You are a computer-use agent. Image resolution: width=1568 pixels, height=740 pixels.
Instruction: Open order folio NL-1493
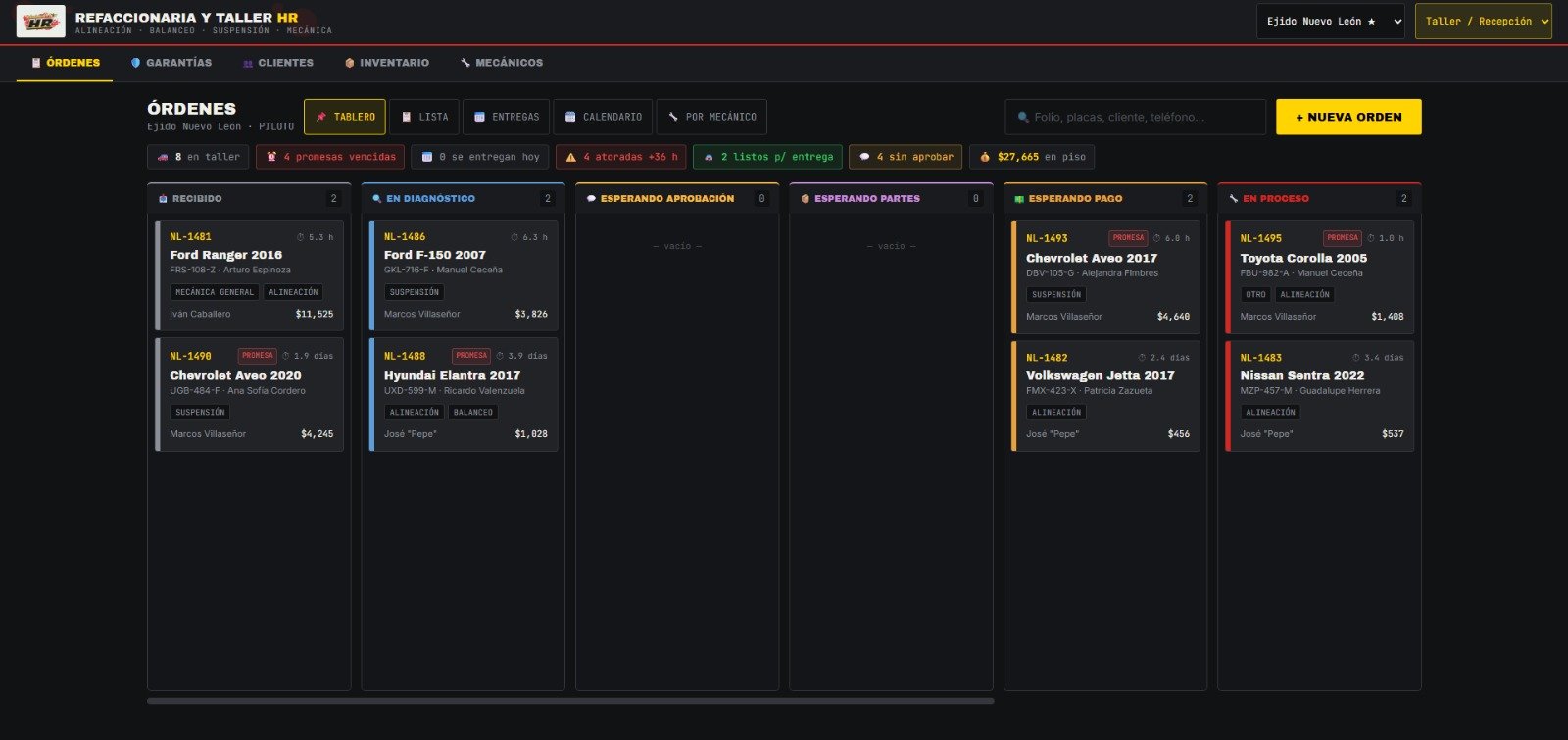click(x=1047, y=238)
